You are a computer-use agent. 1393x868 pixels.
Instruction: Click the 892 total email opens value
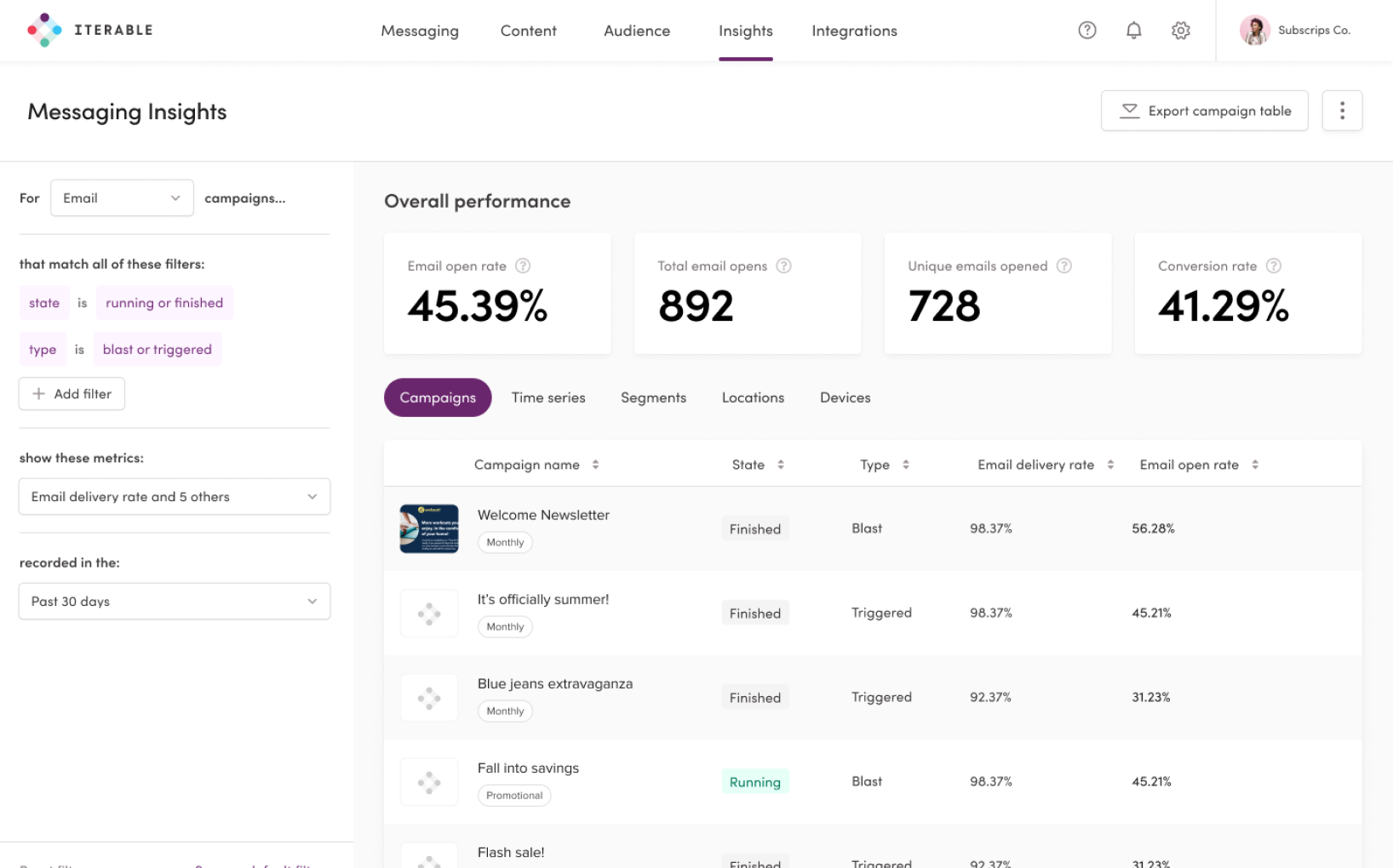pyautogui.click(x=696, y=306)
